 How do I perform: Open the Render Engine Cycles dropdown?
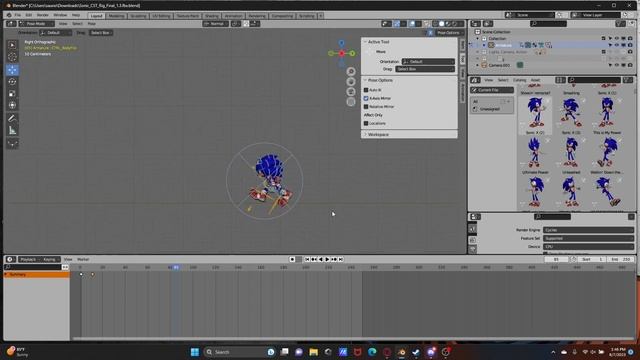588,230
